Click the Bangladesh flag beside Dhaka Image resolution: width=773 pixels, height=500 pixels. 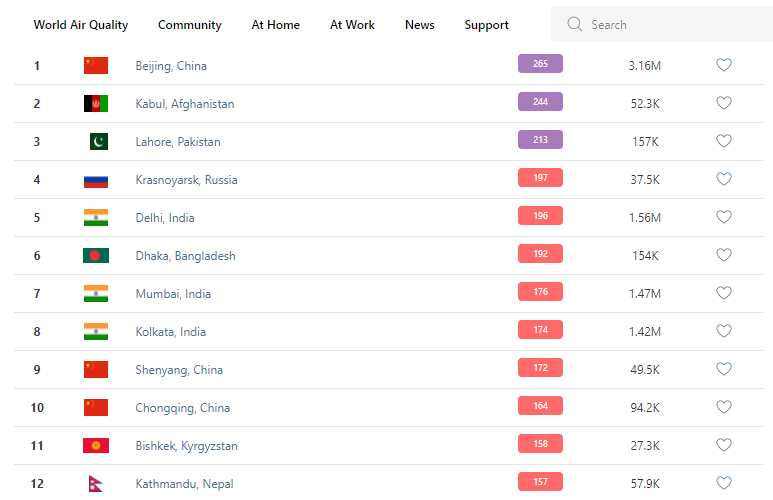pos(96,256)
